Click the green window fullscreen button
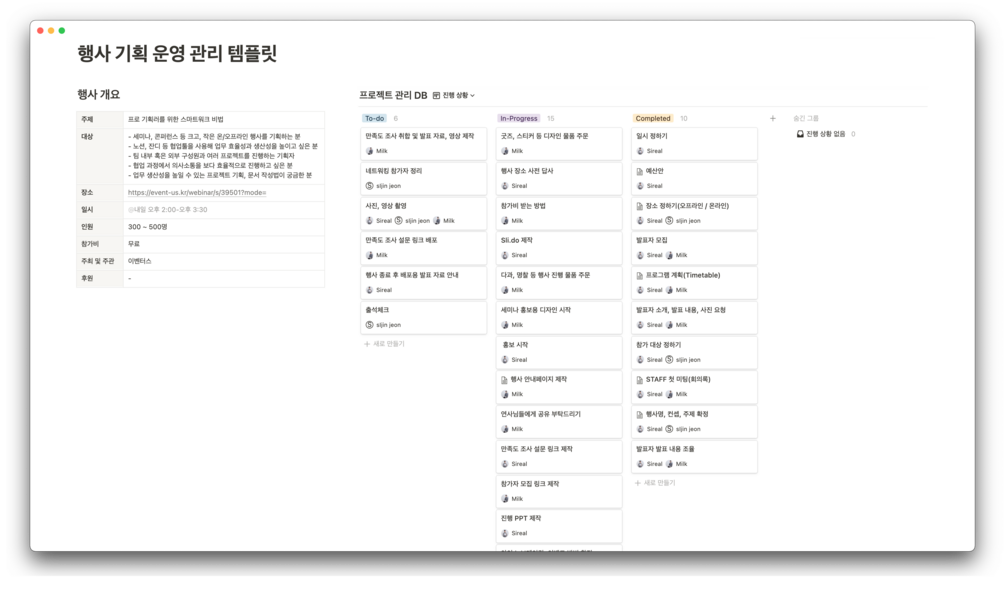 click(x=62, y=31)
